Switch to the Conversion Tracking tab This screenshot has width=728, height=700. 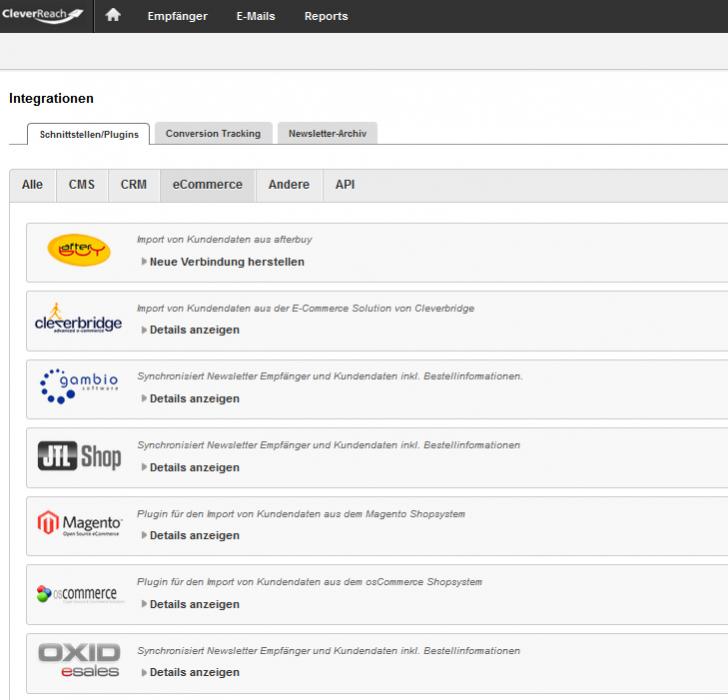213,133
